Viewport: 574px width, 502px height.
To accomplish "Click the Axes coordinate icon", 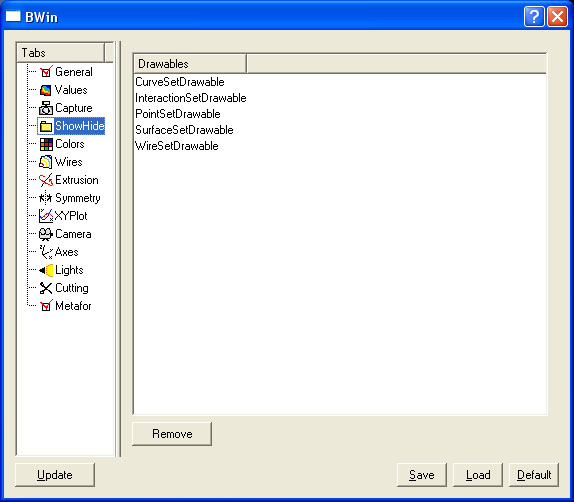I will (x=46, y=252).
